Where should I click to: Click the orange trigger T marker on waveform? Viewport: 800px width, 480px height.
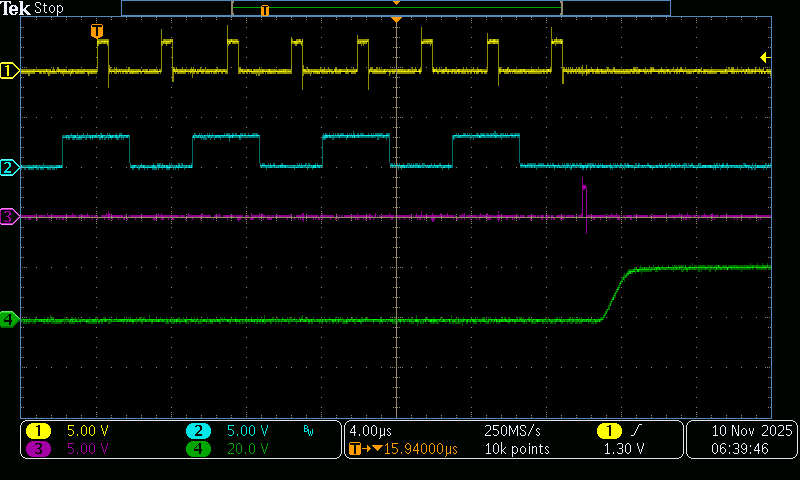tap(97, 32)
